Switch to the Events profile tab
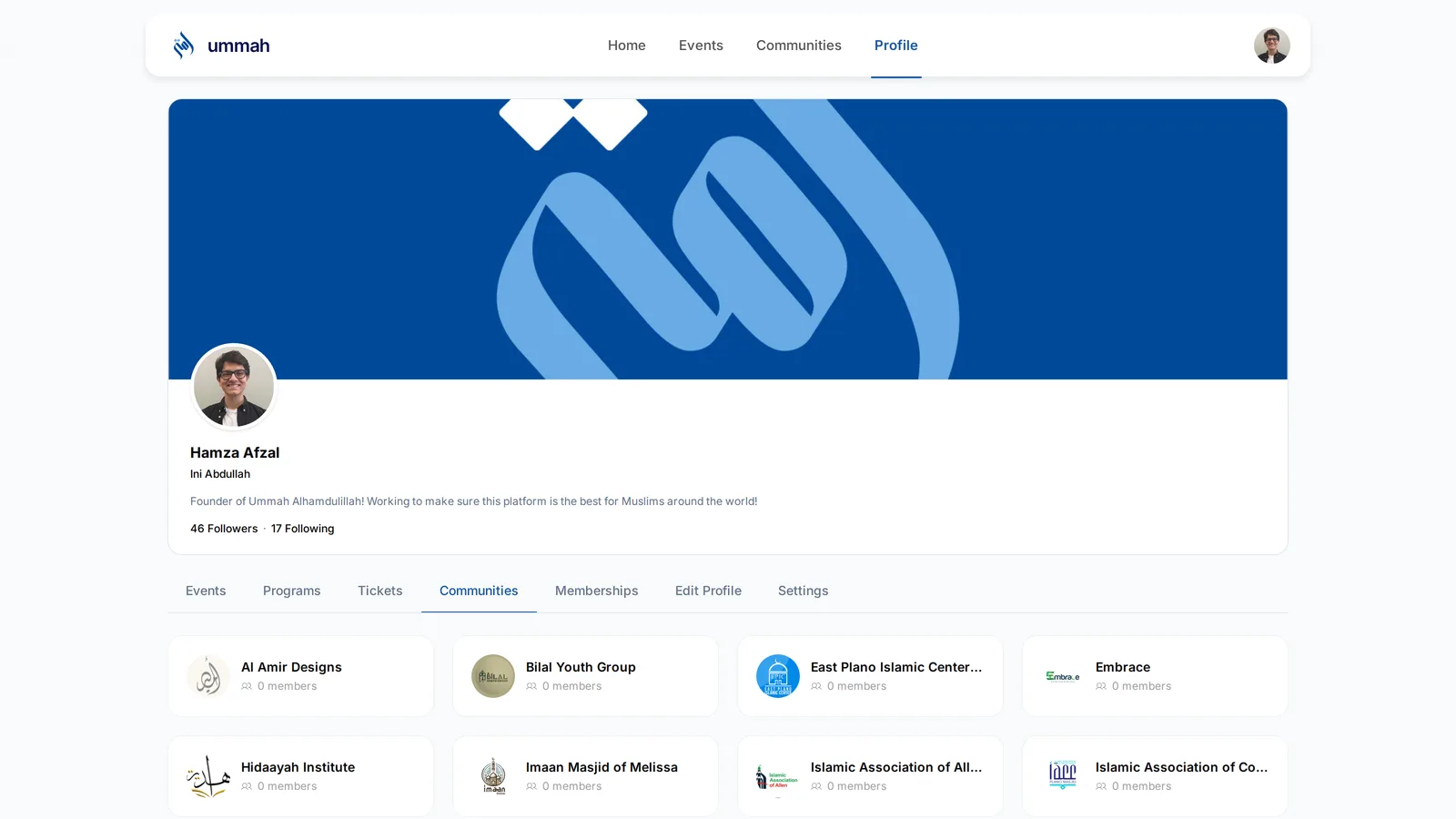1456x819 pixels. pyautogui.click(x=206, y=591)
